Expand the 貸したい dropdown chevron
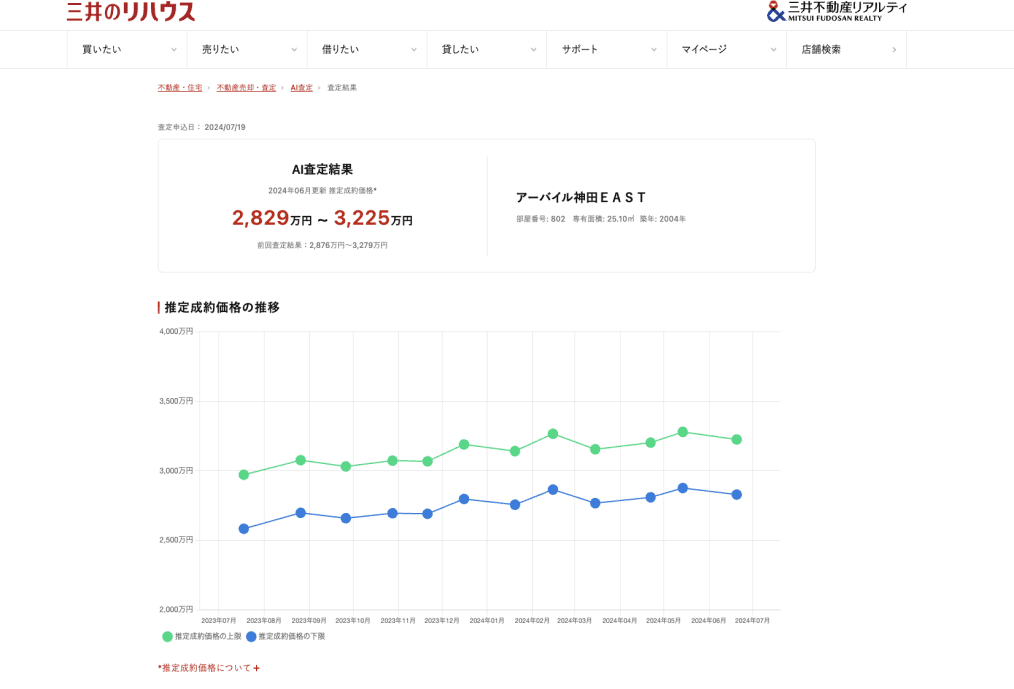 point(533,50)
